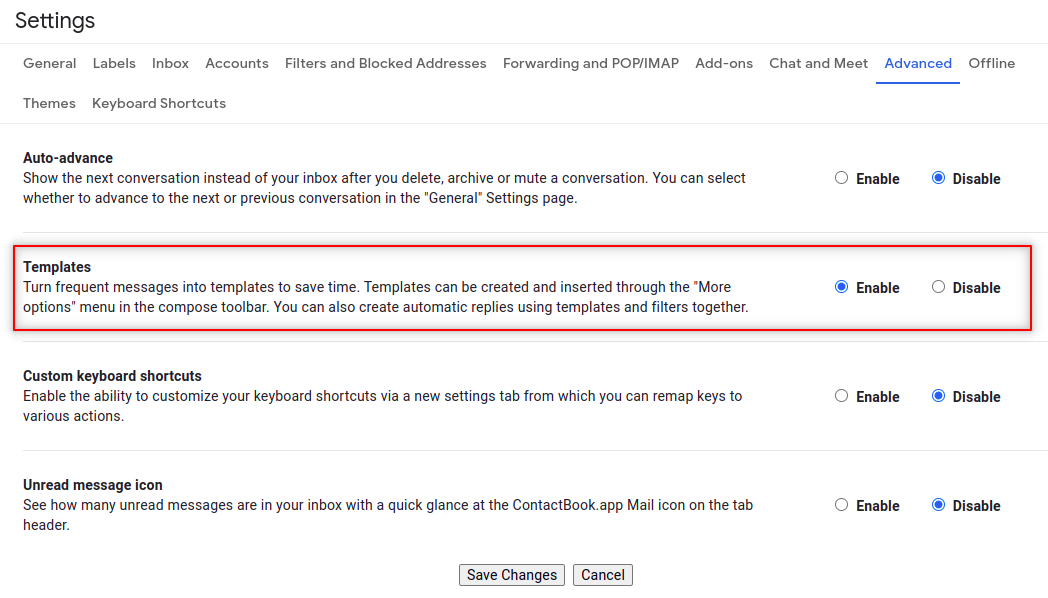
Task: Open the Accounts tab
Action: 237,63
